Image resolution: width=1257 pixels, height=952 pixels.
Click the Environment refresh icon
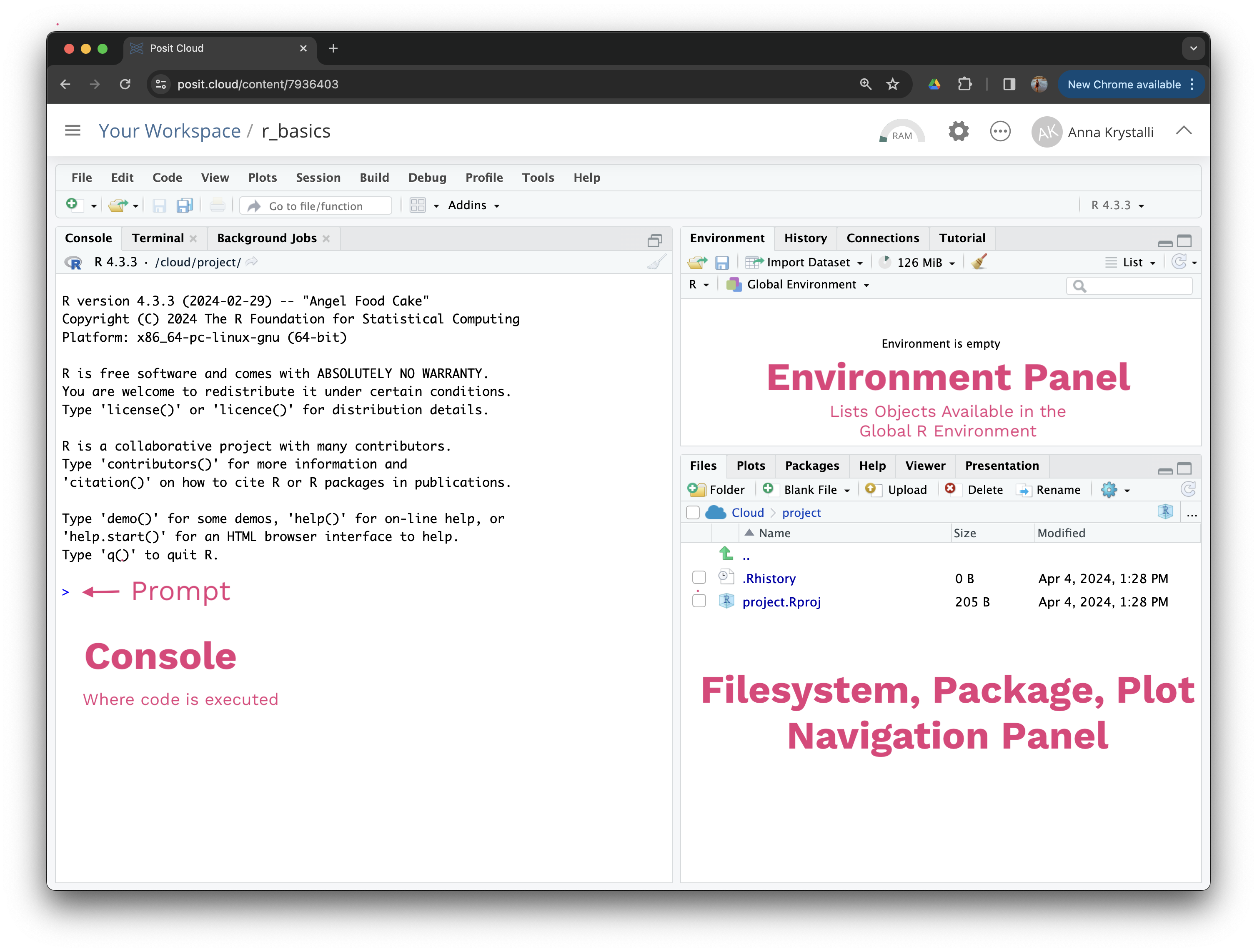click(x=1179, y=261)
